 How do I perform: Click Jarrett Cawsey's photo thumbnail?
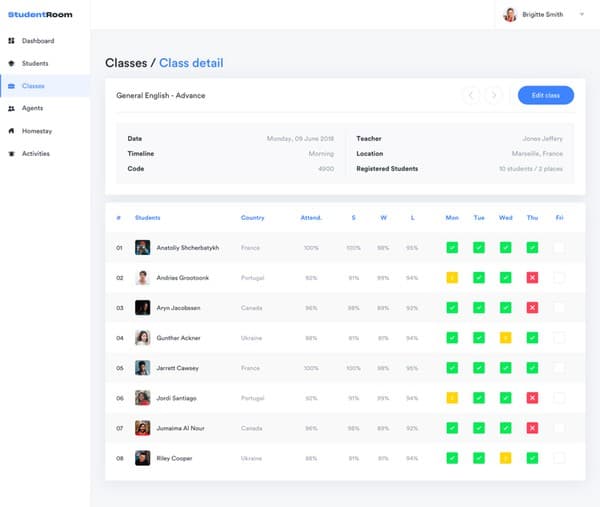tap(143, 368)
